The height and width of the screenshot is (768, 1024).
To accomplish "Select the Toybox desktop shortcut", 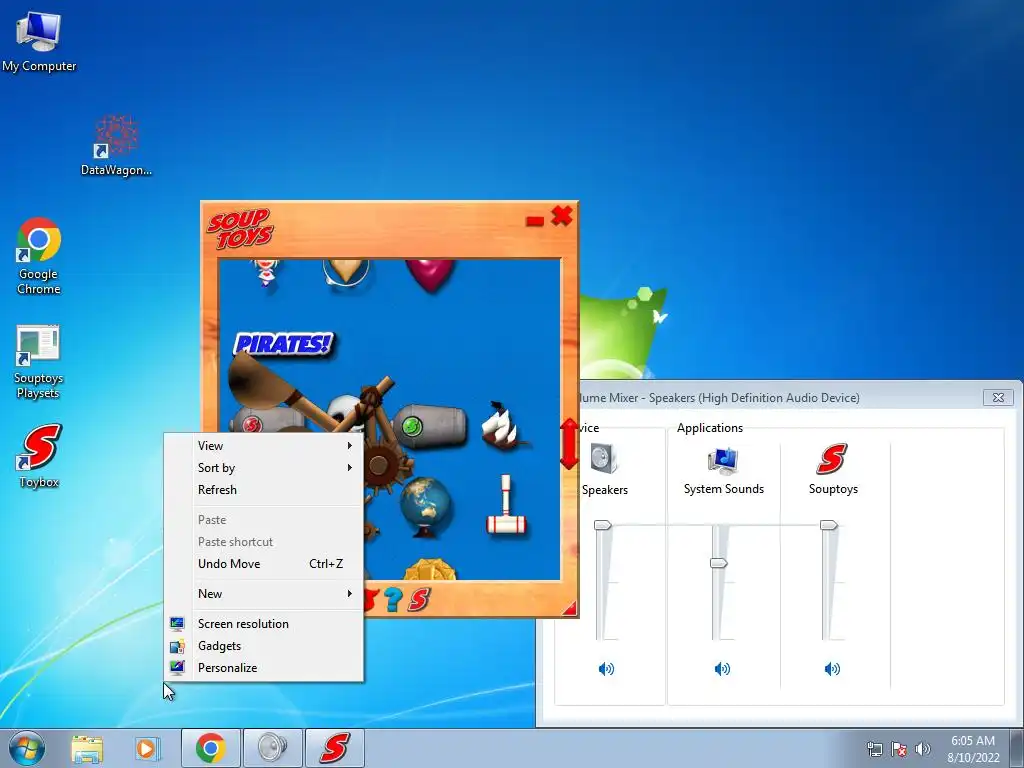I will coord(39,456).
